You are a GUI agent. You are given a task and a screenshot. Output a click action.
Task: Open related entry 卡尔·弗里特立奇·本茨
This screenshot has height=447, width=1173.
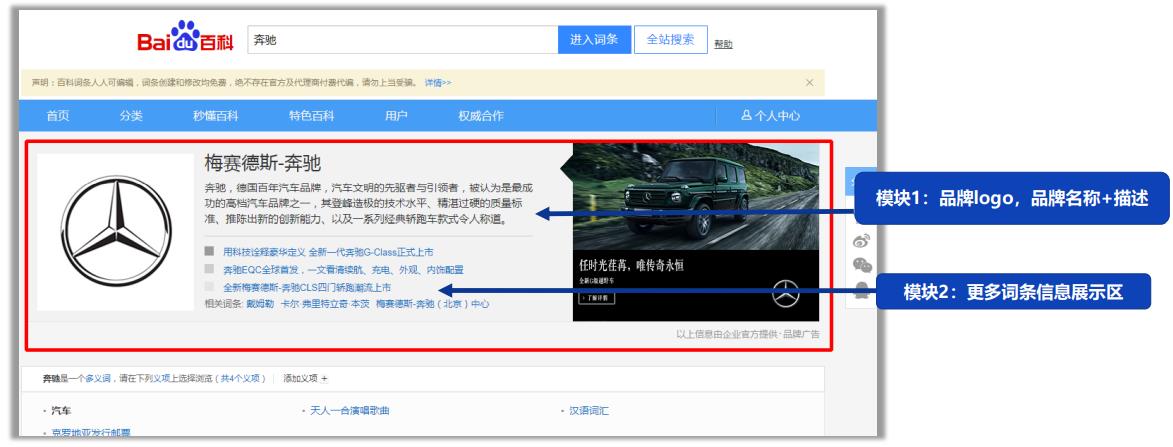pyautogui.click(x=325, y=304)
